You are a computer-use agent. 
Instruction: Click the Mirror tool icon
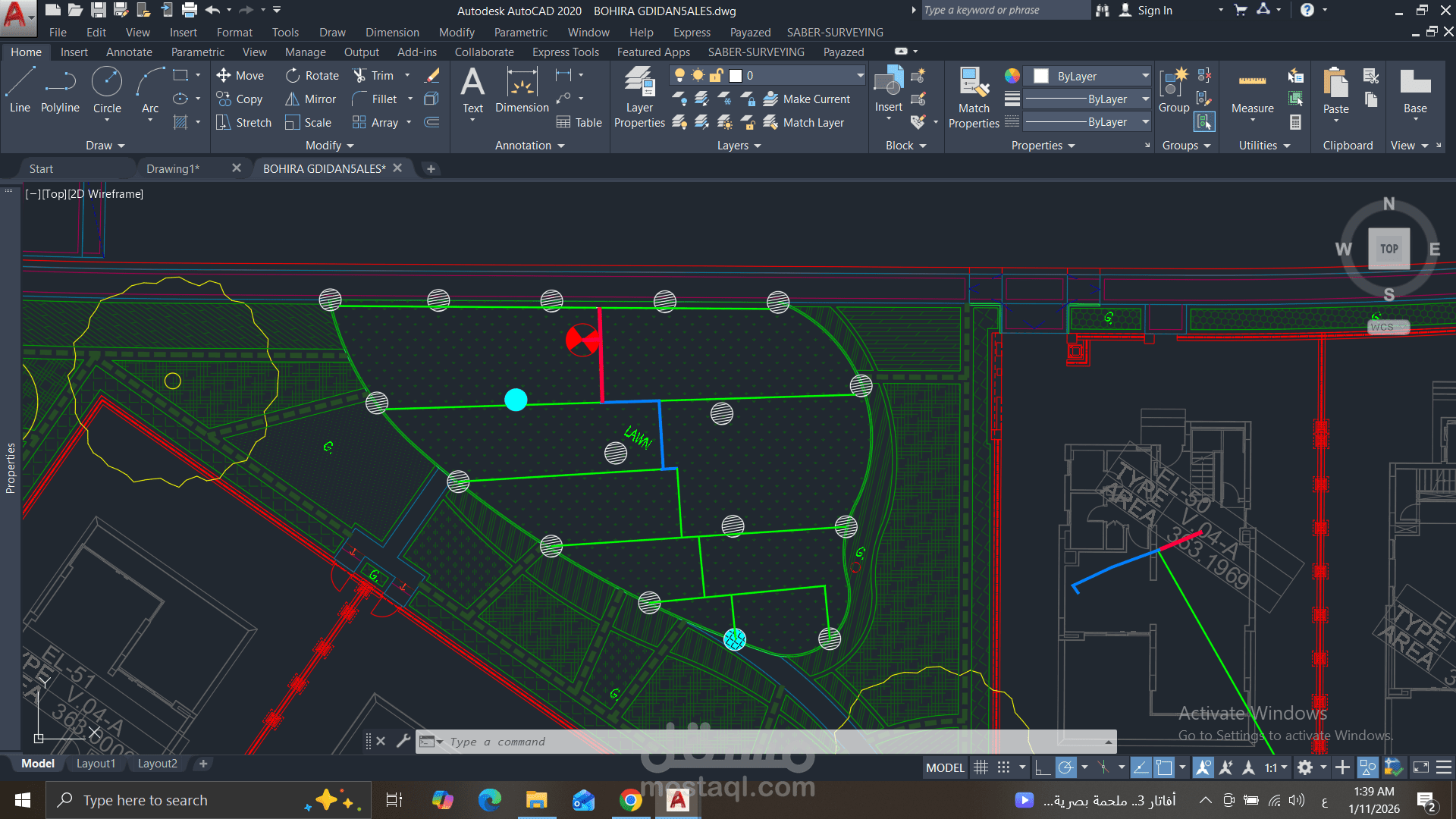[292, 99]
